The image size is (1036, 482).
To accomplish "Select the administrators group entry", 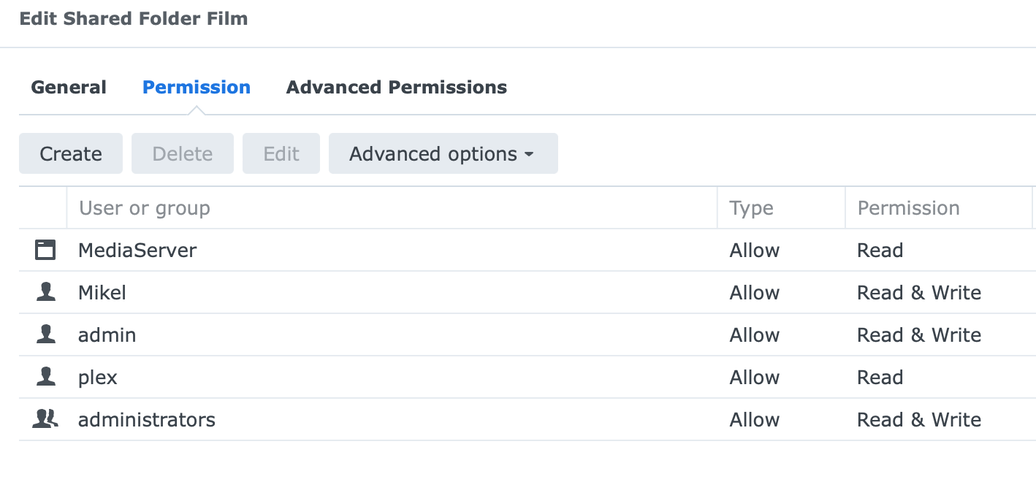I will [x=146, y=419].
